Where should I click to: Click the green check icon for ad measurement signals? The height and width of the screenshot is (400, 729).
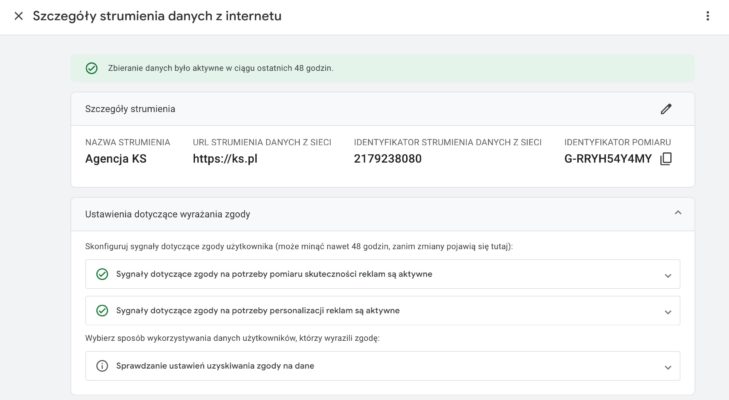tap(102, 274)
